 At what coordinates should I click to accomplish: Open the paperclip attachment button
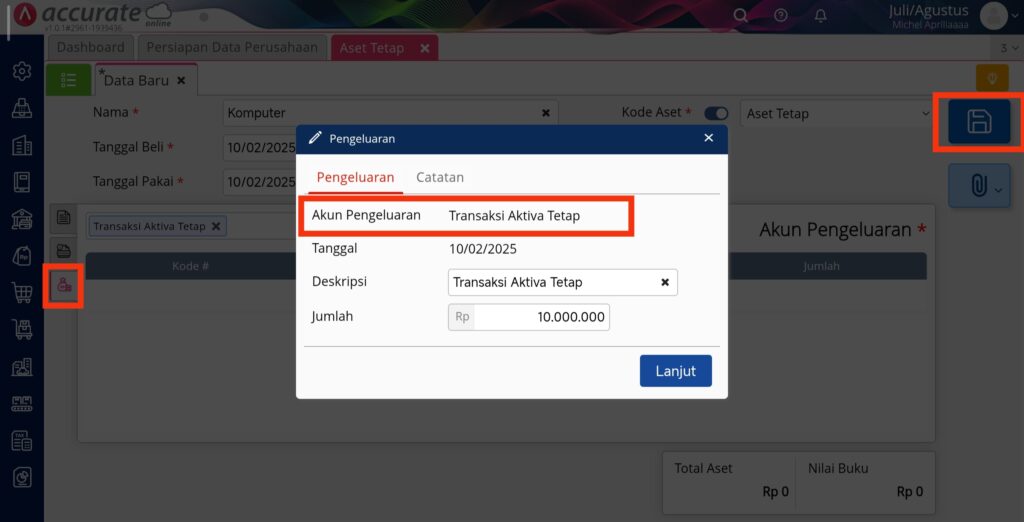click(x=979, y=186)
